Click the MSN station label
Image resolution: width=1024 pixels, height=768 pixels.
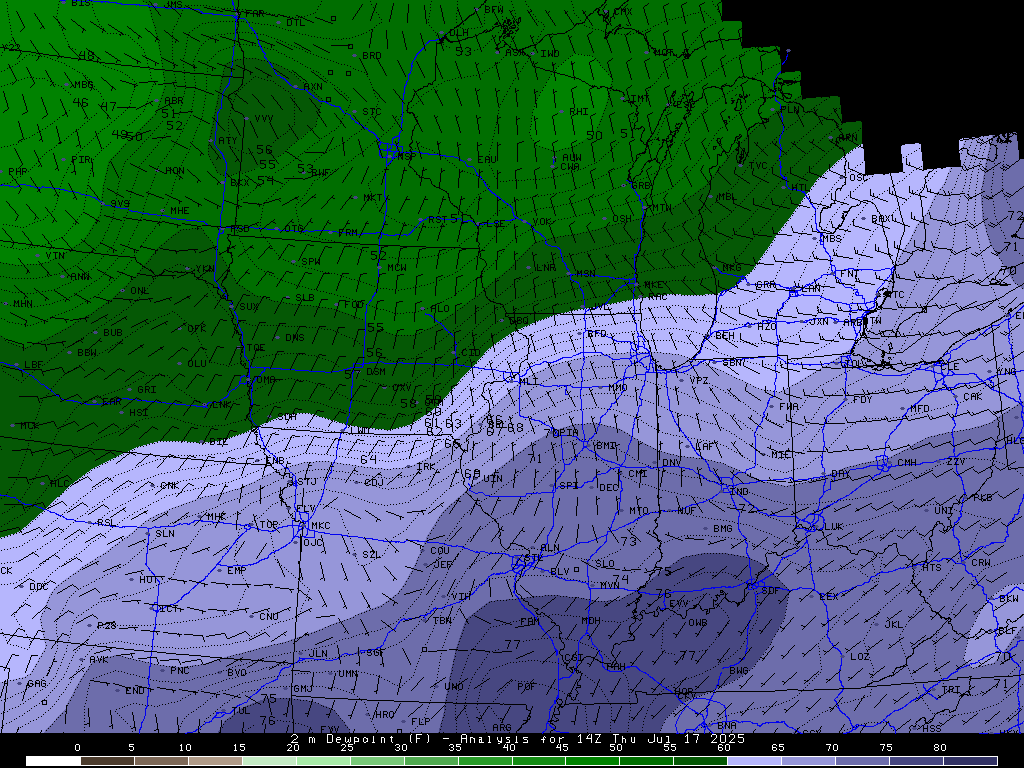point(586,274)
